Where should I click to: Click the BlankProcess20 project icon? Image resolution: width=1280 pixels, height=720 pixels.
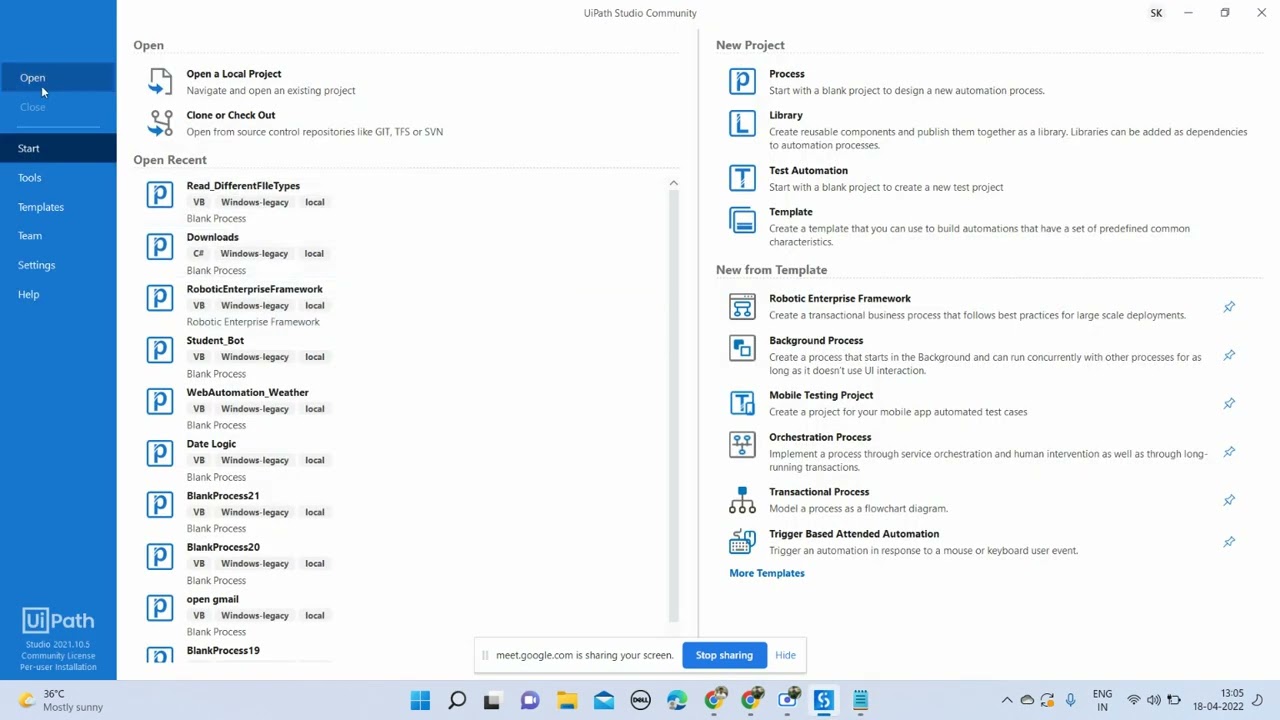click(160, 556)
